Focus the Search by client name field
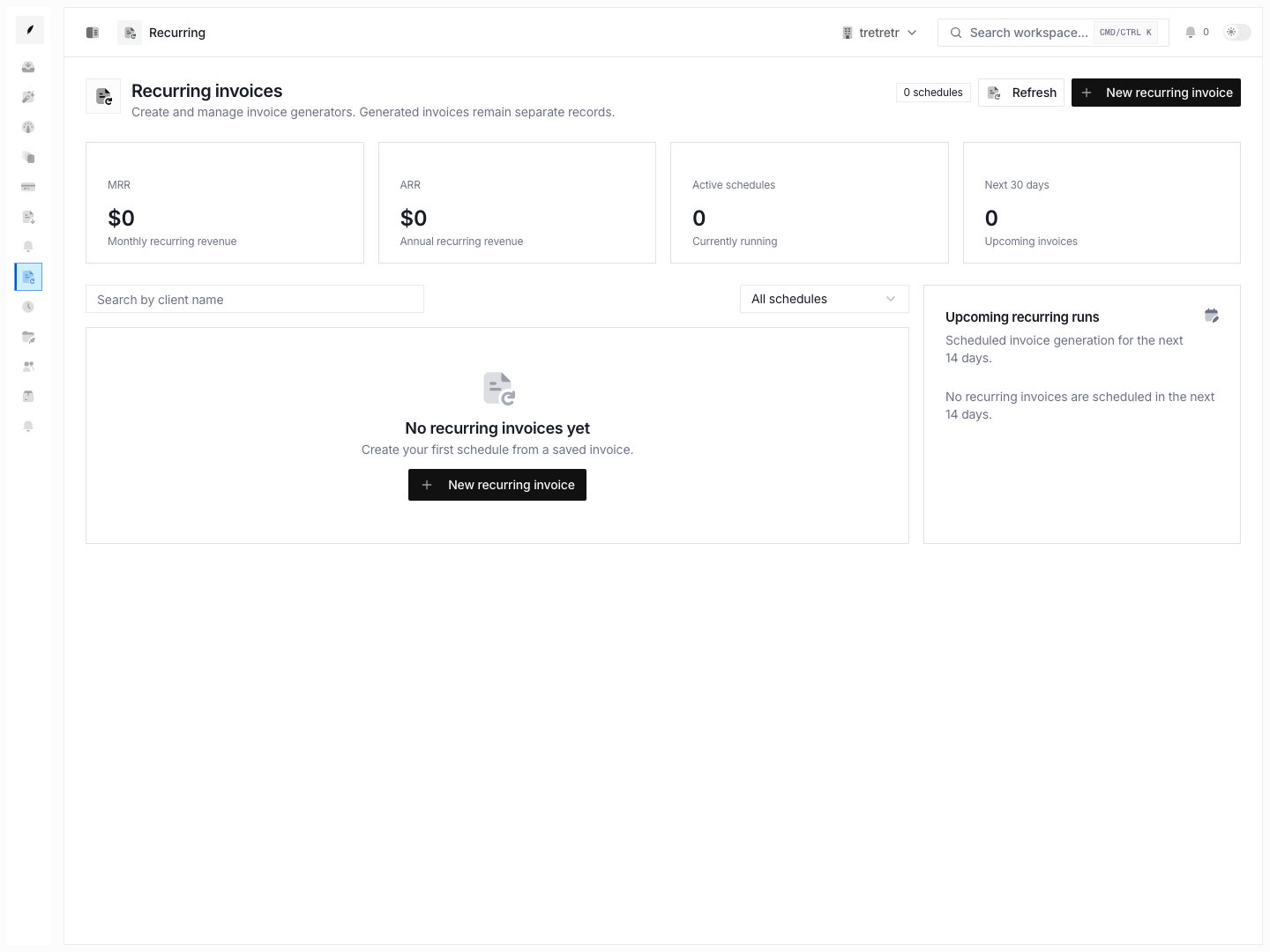 [255, 299]
